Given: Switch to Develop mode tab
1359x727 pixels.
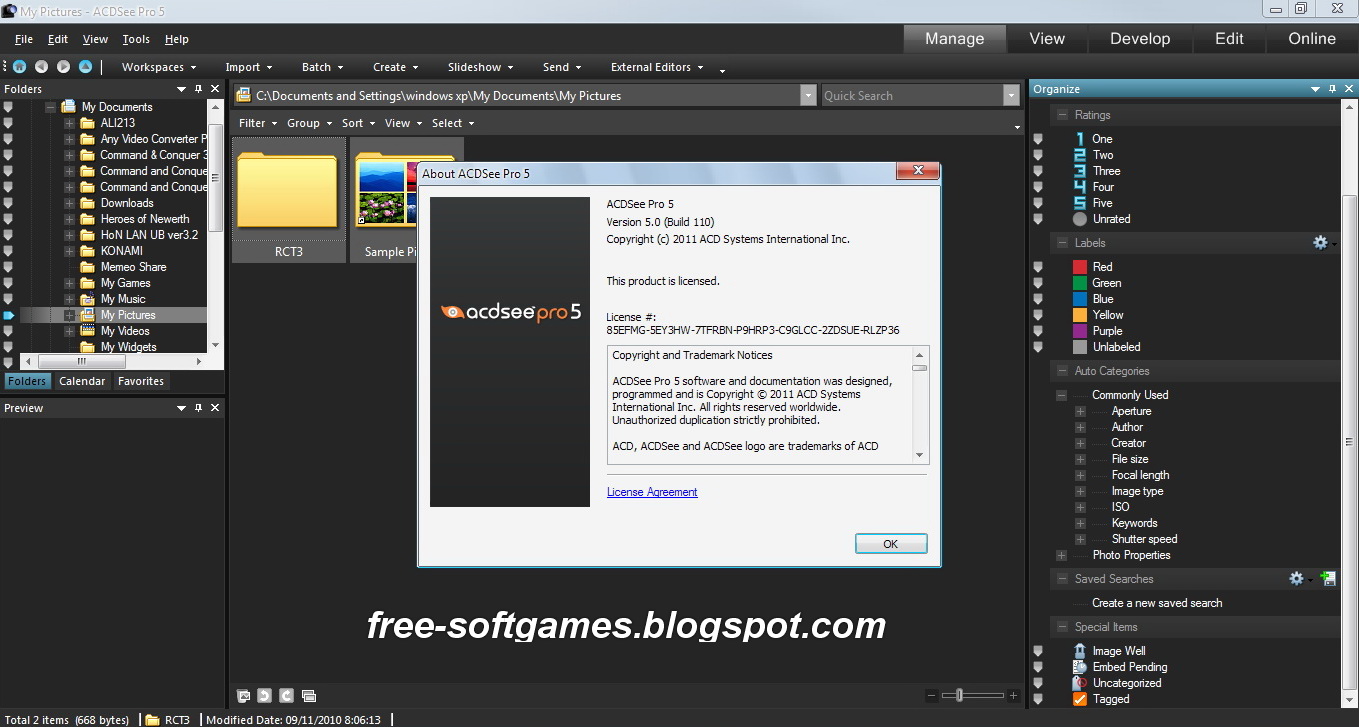Looking at the screenshot, I should pos(1140,39).
